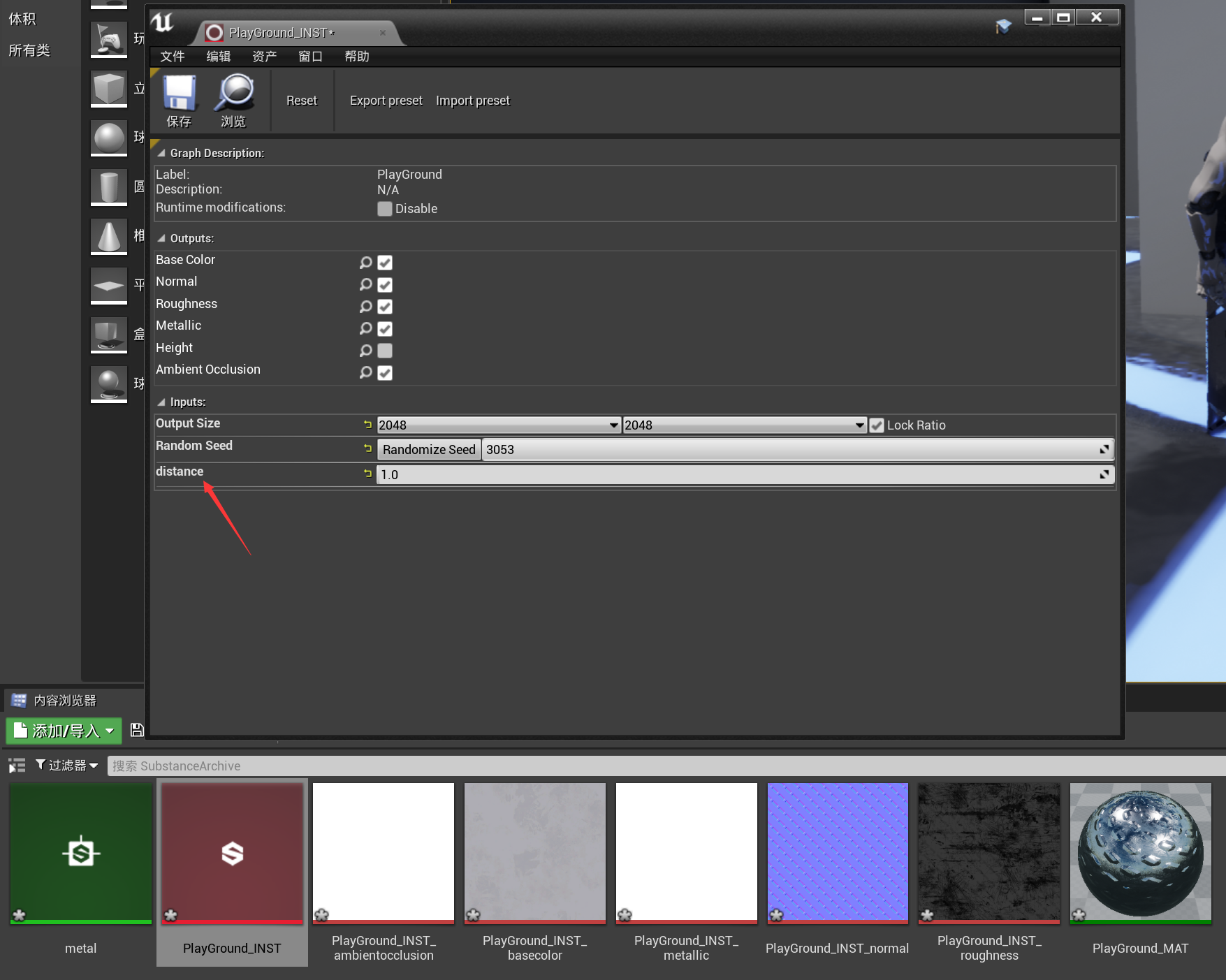Click the Save floppy disk icon

point(179,94)
